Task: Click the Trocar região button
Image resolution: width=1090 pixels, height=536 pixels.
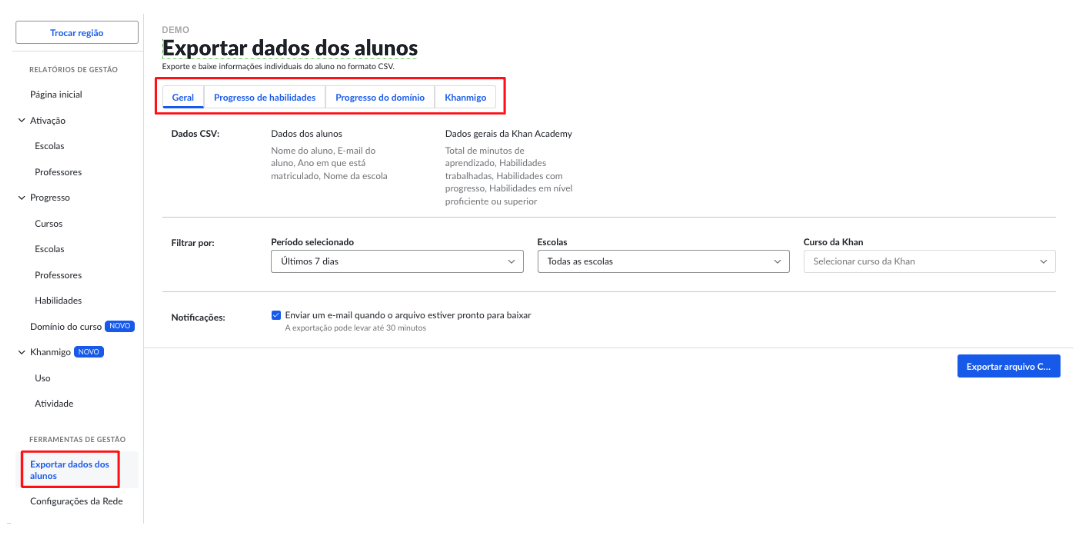Action: pos(76,33)
